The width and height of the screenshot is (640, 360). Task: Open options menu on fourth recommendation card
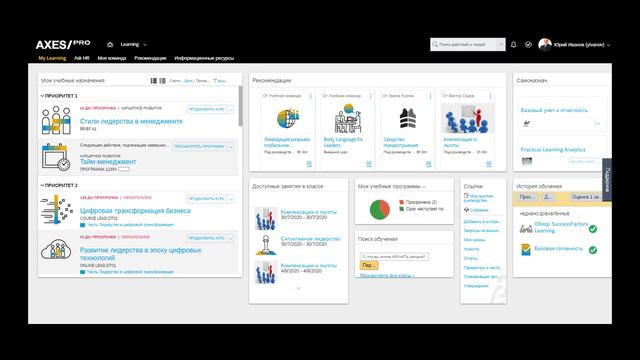click(490, 96)
